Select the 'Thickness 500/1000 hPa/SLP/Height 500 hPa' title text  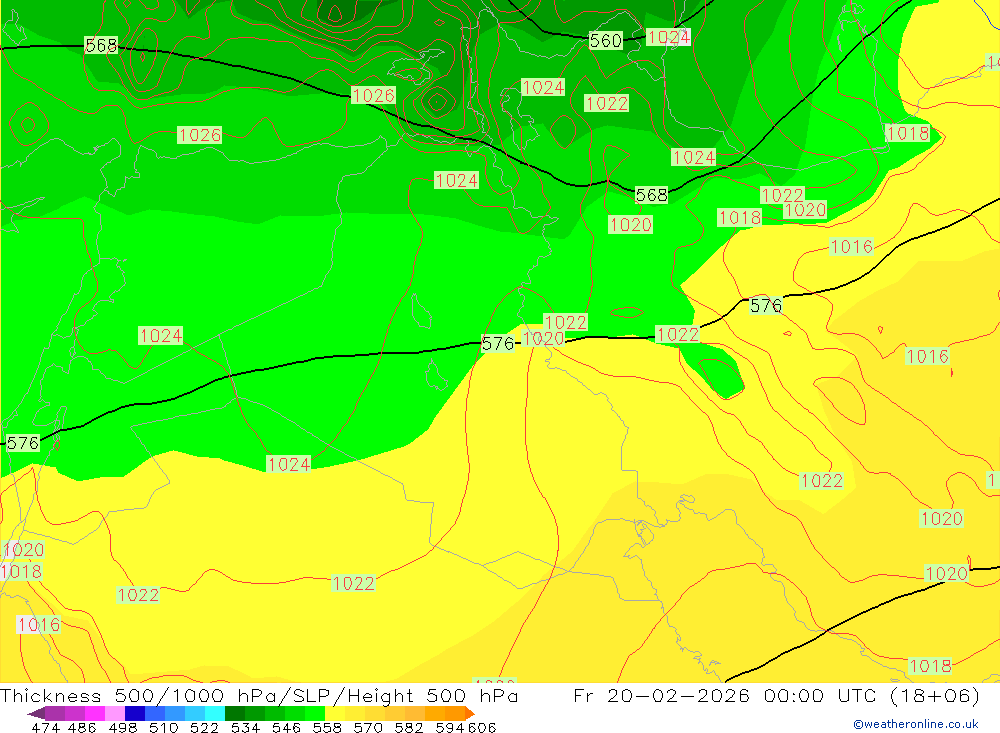tap(259, 695)
